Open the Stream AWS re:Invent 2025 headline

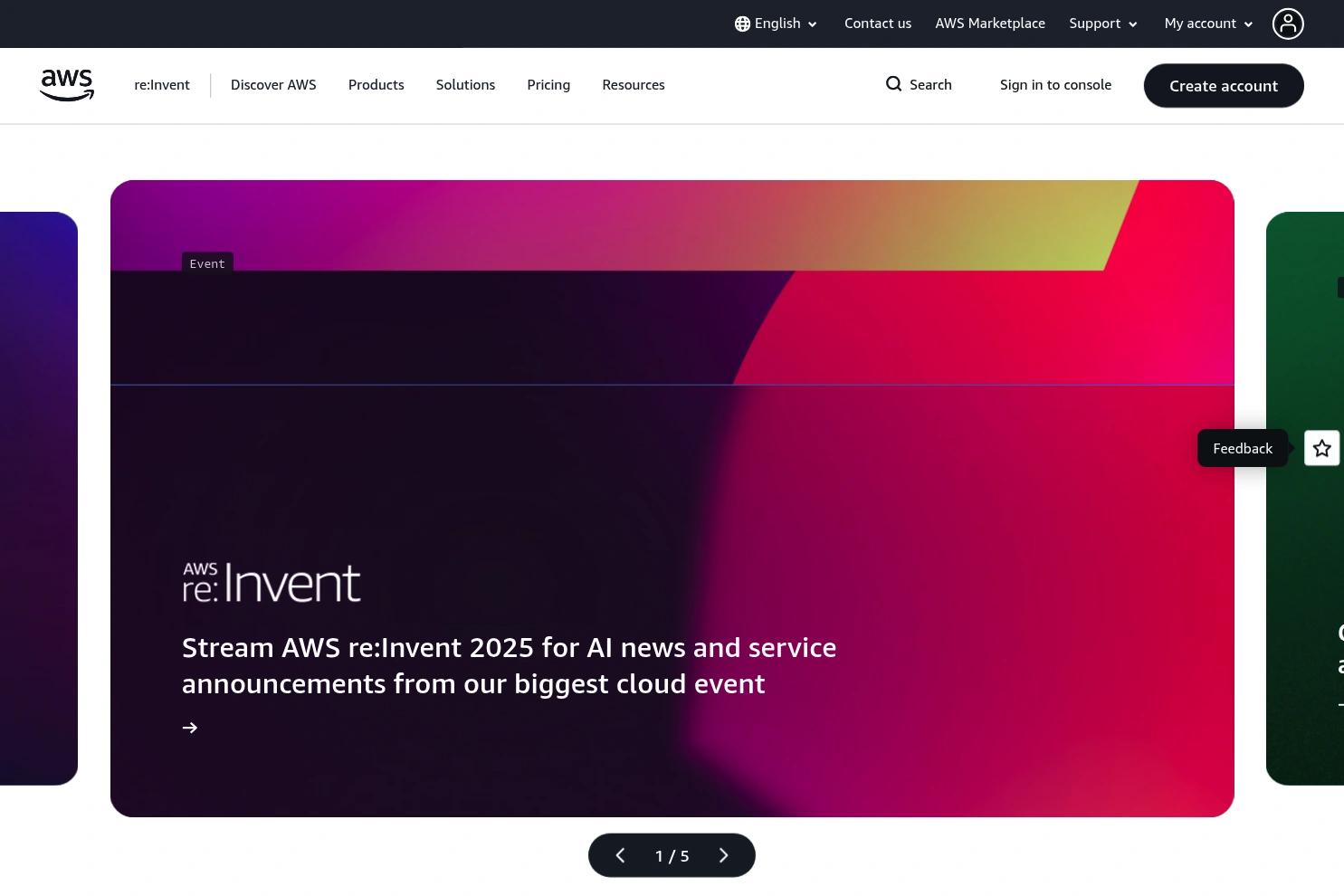pos(509,665)
